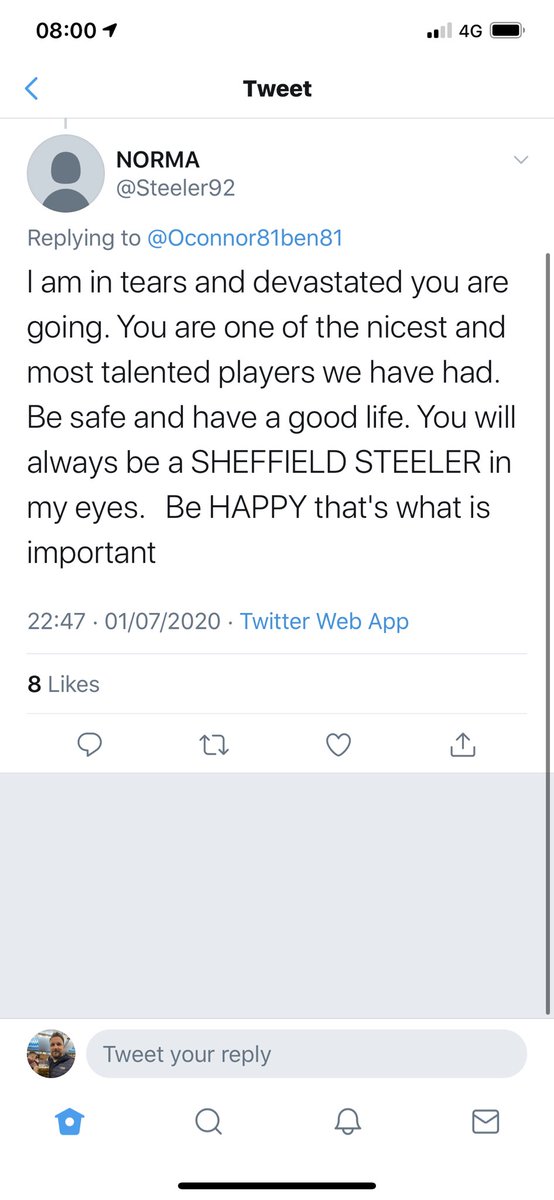Viewport: 554px width, 1200px height.
Task: View the 8 Likes list
Action: 64,684
